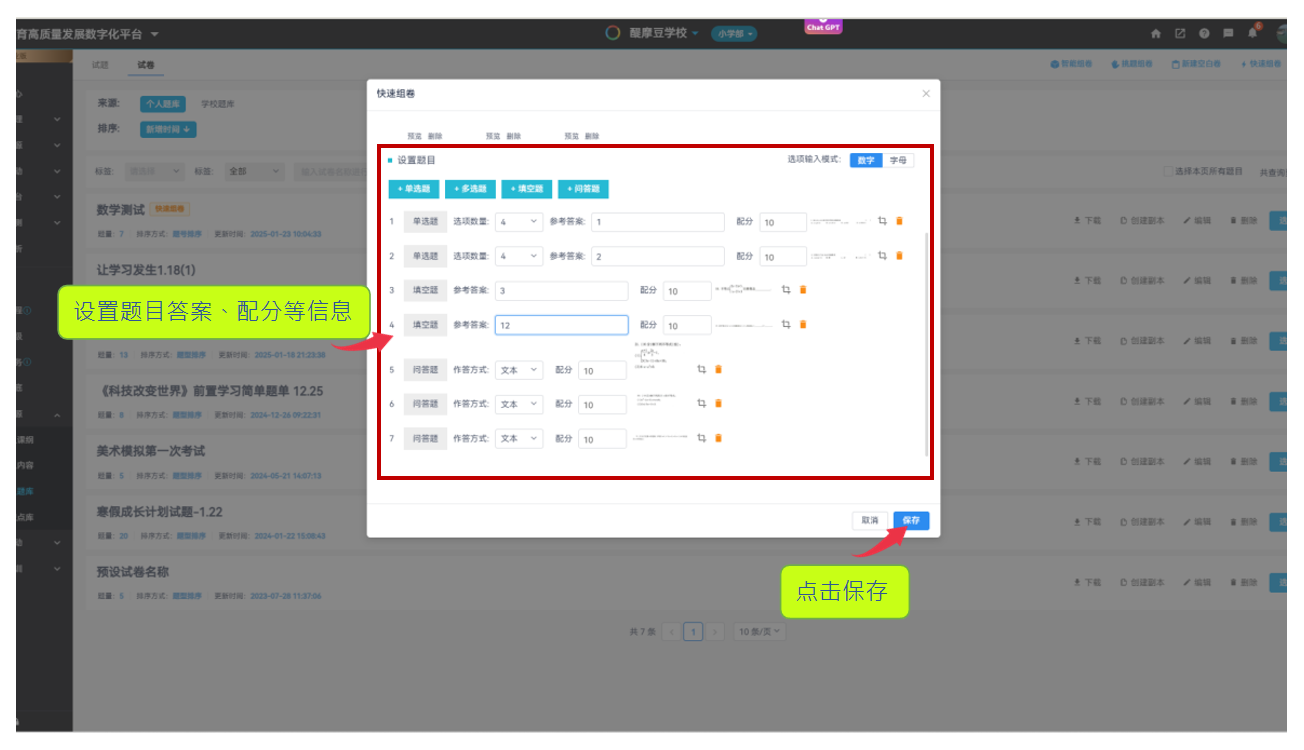Open the notification bell in top bar
The width and height of the screenshot is (1304, 750).
pos(1253,33)
